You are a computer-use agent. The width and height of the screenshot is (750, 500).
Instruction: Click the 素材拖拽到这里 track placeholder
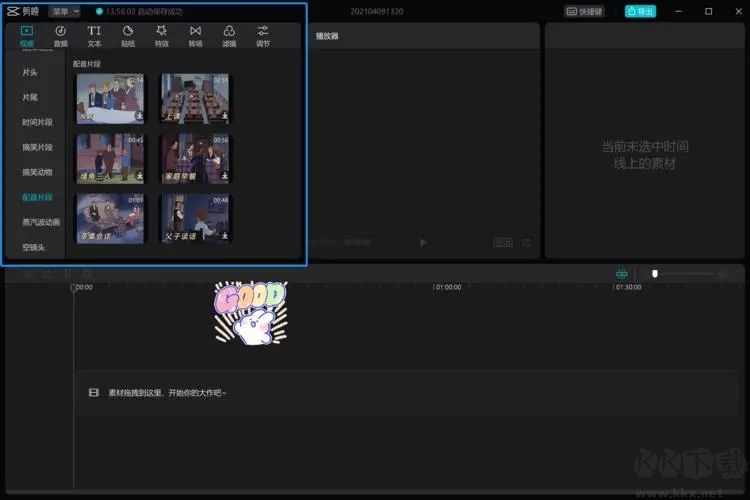[406, 392]
